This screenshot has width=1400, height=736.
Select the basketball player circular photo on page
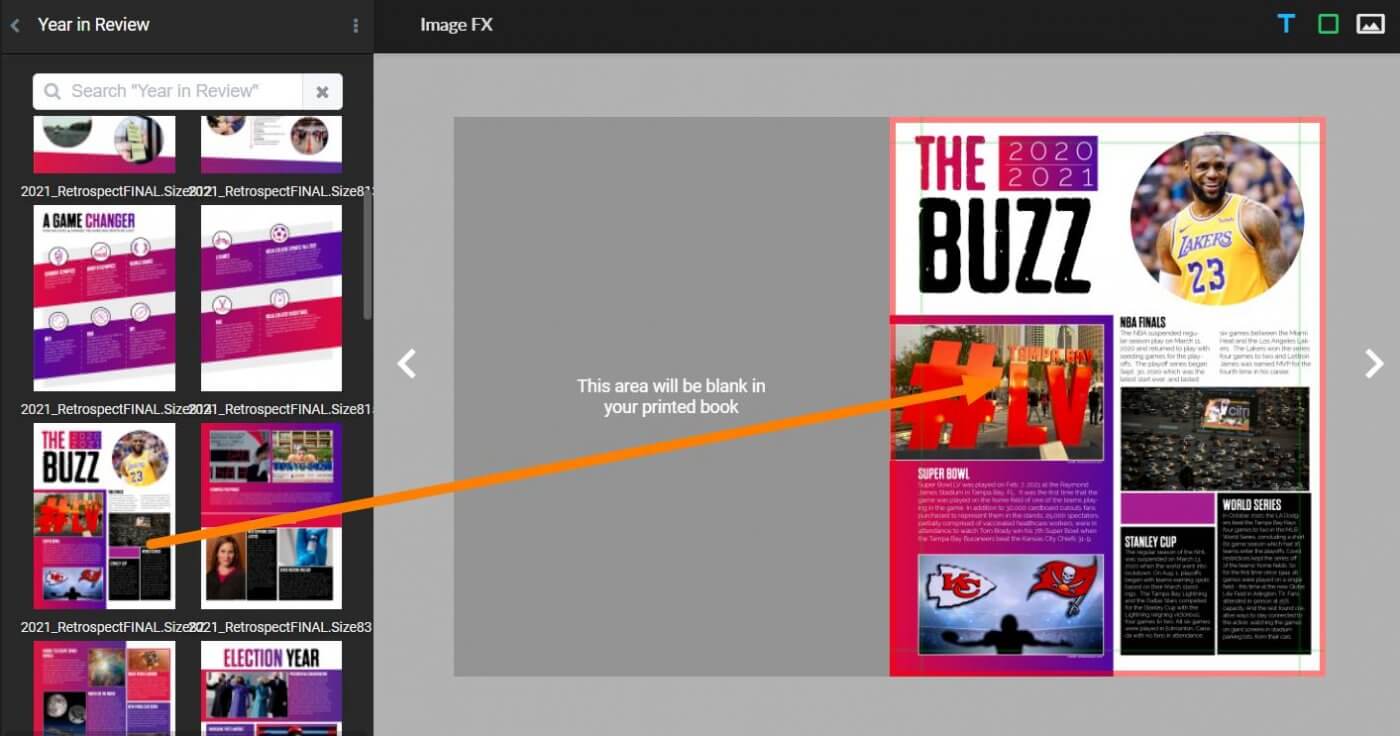tap(1217, 220)
